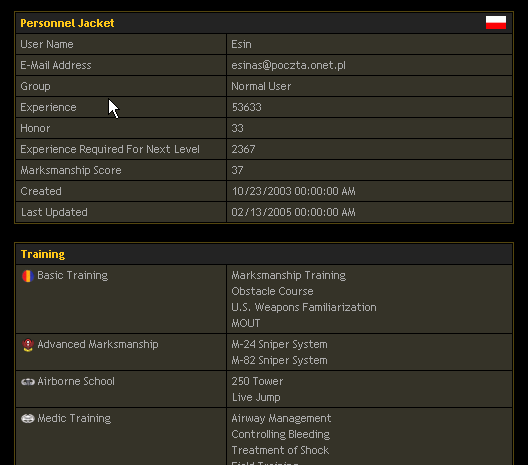Viewport: 528px width, 465px height.
Task: Click the Obstacle Course entry
Action: [x=272, y=291]
